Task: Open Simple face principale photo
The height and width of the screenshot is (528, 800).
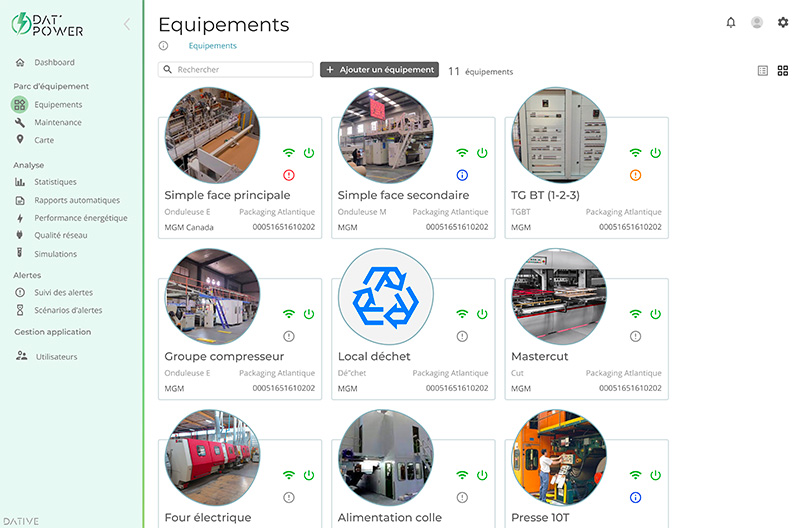Action: click(x=212, y=135)
